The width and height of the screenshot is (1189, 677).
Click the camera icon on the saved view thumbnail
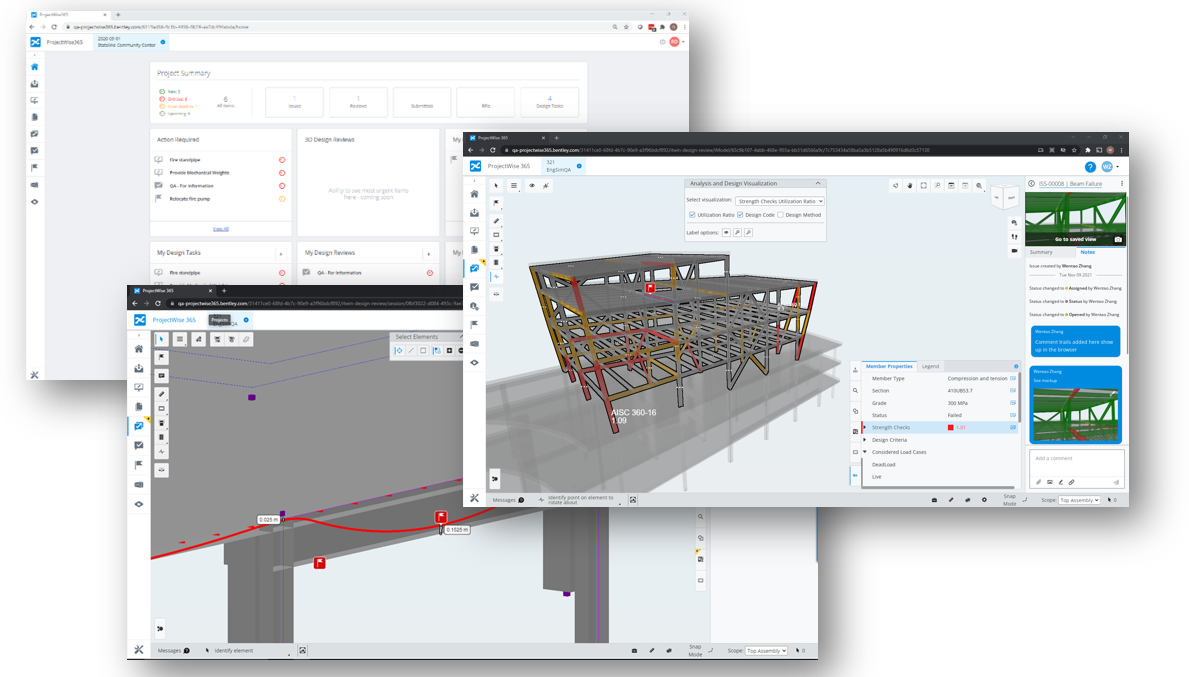(x=1118, y=240)
